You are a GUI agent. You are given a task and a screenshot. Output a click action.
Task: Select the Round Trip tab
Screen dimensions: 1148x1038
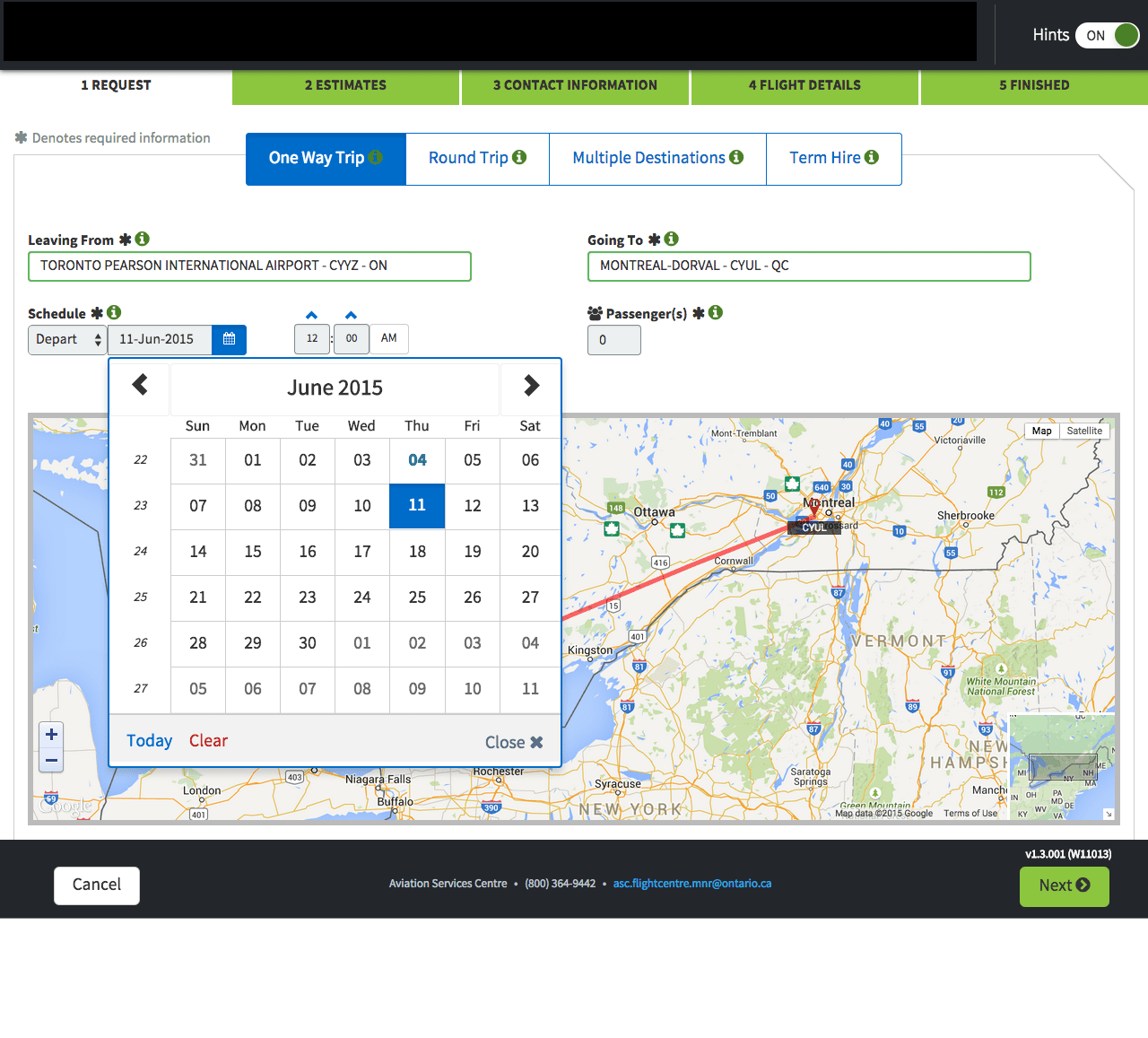[x=477, y=159]
